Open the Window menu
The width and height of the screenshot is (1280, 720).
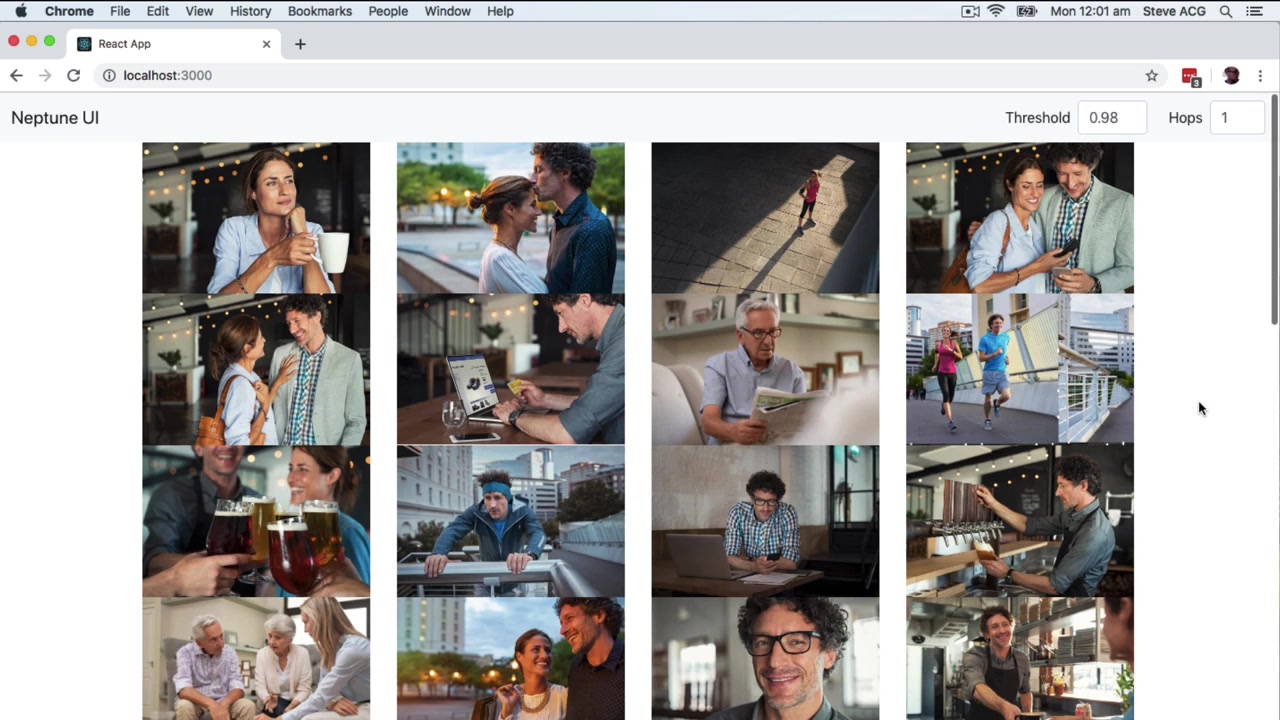click(x=447, y=11)
